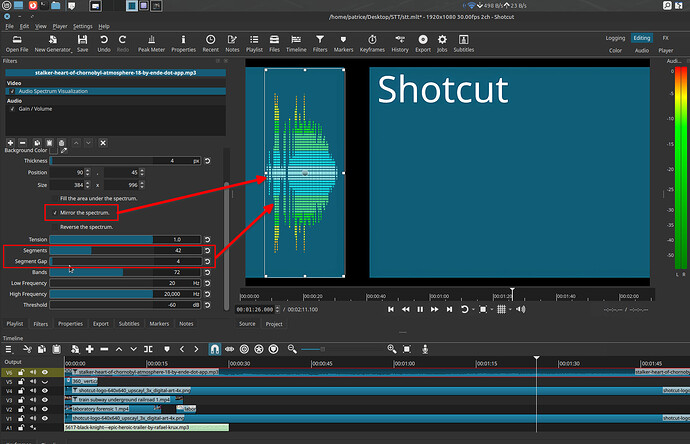Click the Export toolbar icon
Screen dimensions: 690x444
point(423,41)
